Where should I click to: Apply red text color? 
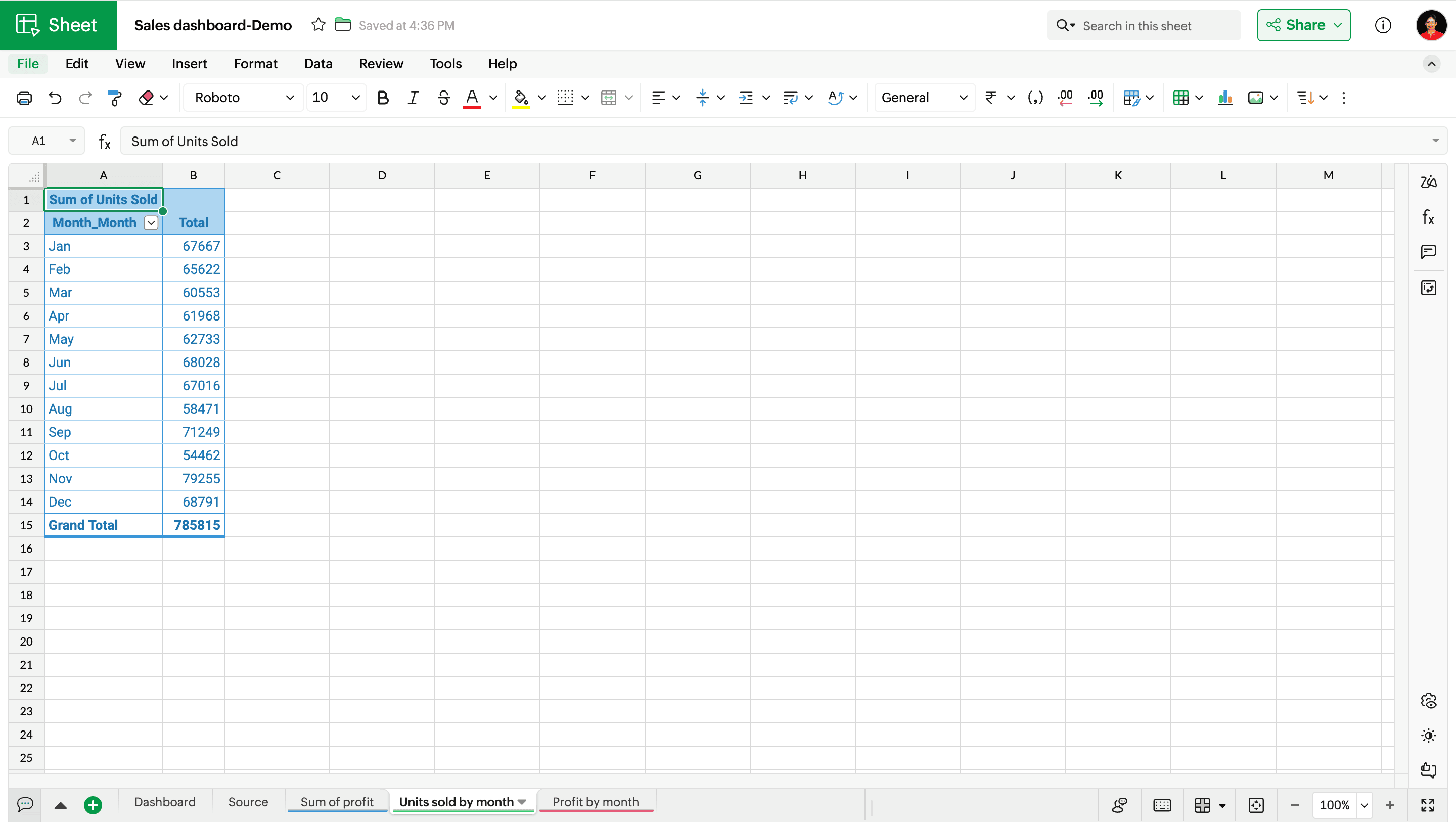point(472,98)
